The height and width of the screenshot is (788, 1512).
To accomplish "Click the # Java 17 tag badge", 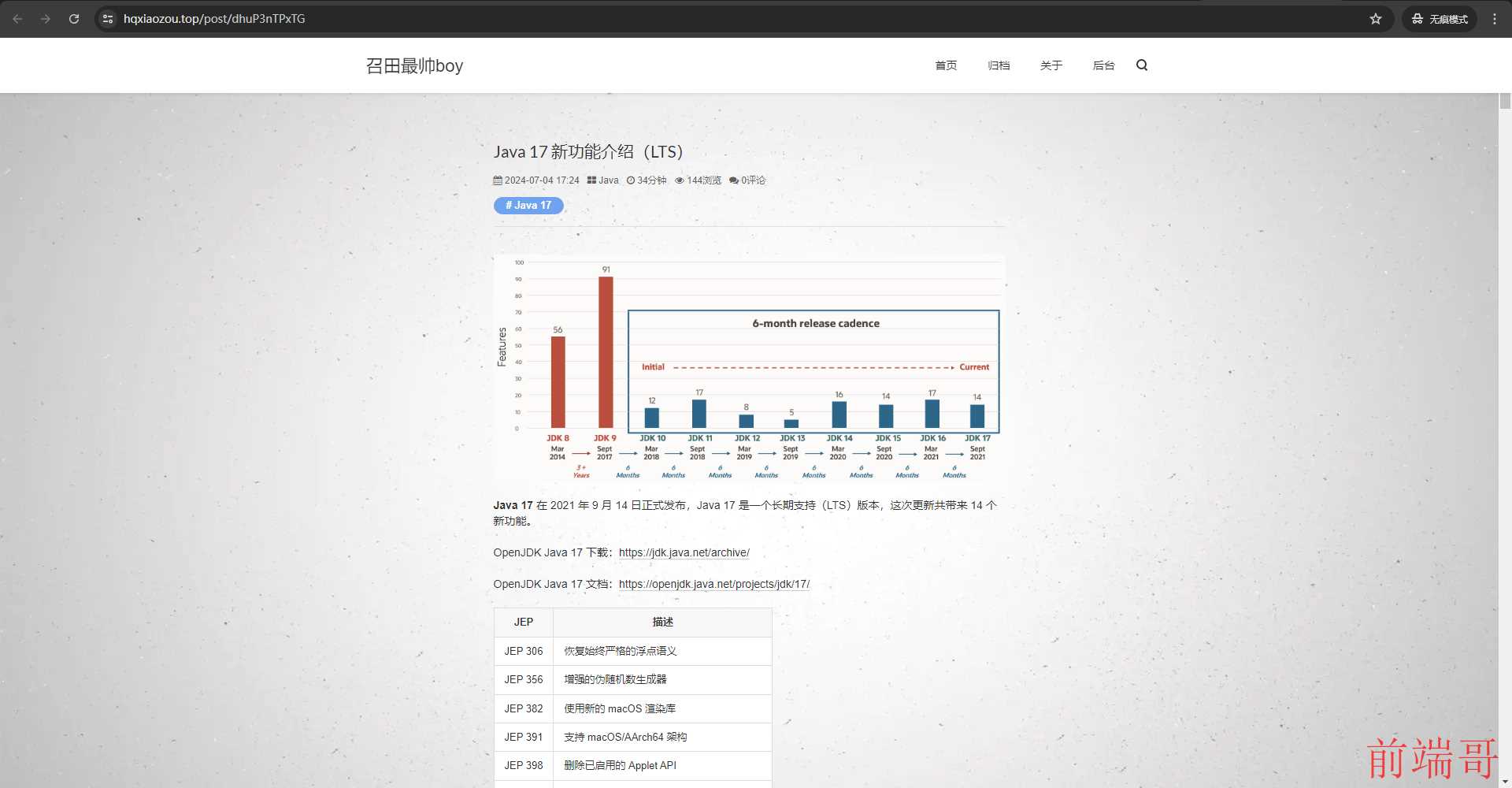I will [x=528, y=206].
